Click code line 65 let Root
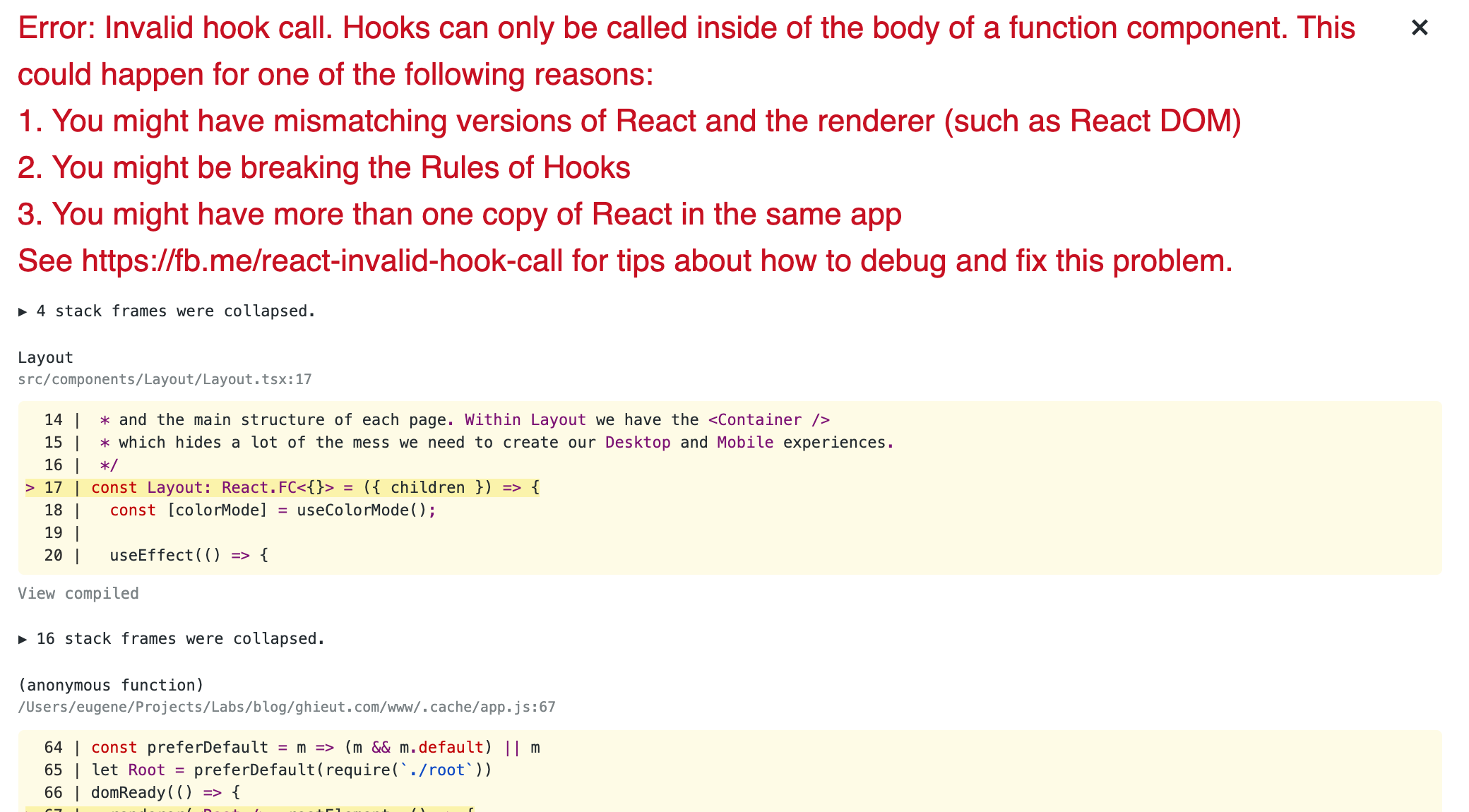Image resolution: width=1469 pixels, height=812 pixels. 268,770
